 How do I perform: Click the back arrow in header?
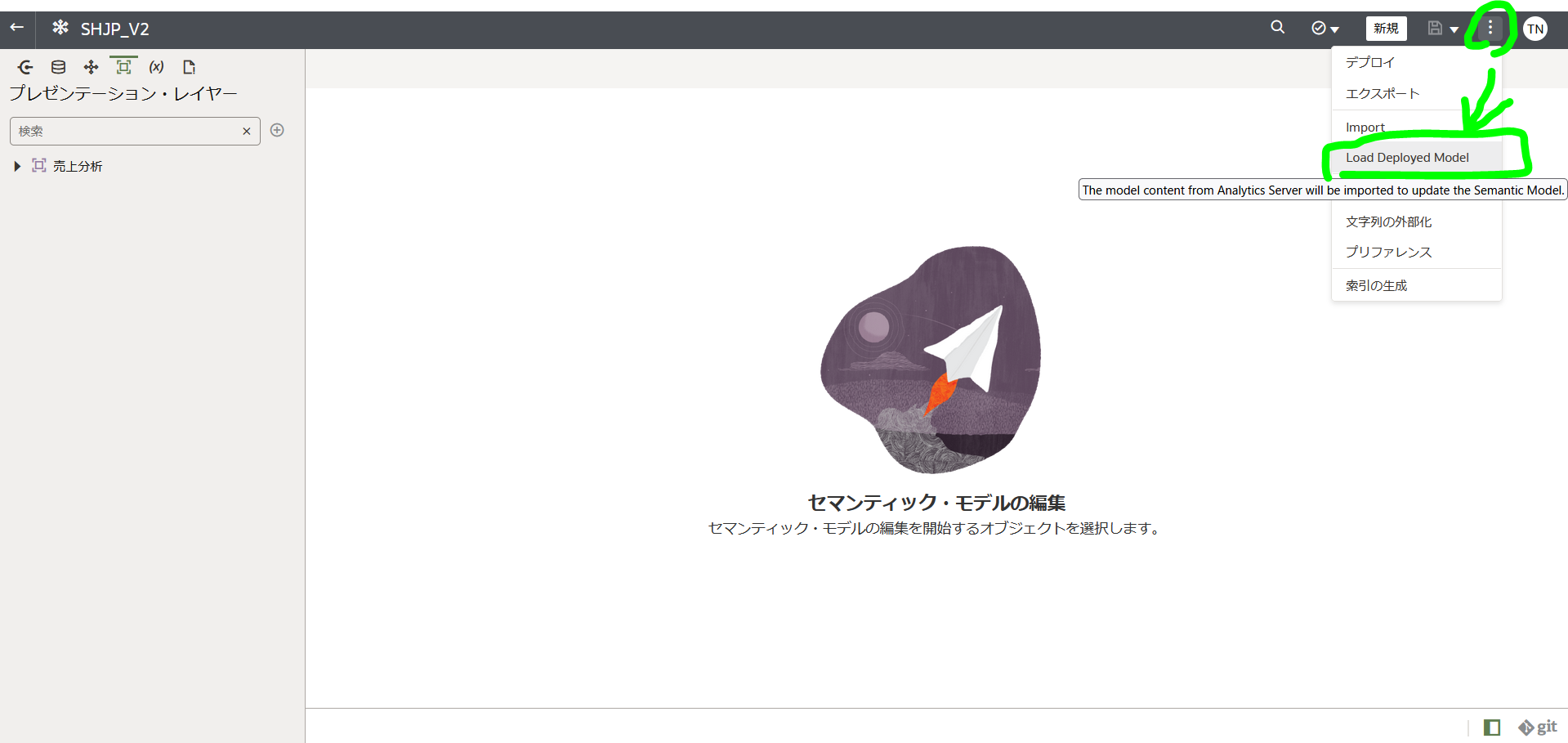[17, 28]
